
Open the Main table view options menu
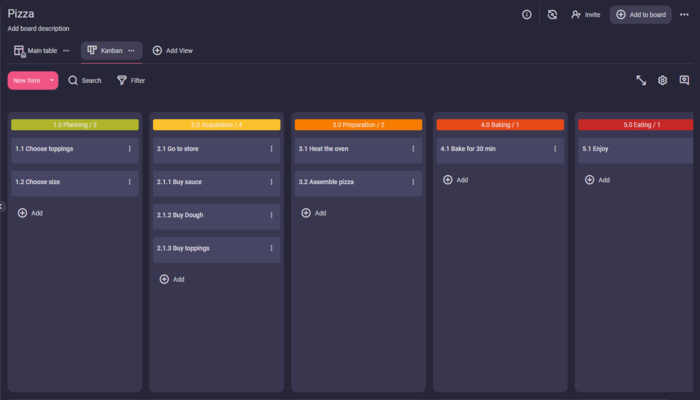coord(67,50)
